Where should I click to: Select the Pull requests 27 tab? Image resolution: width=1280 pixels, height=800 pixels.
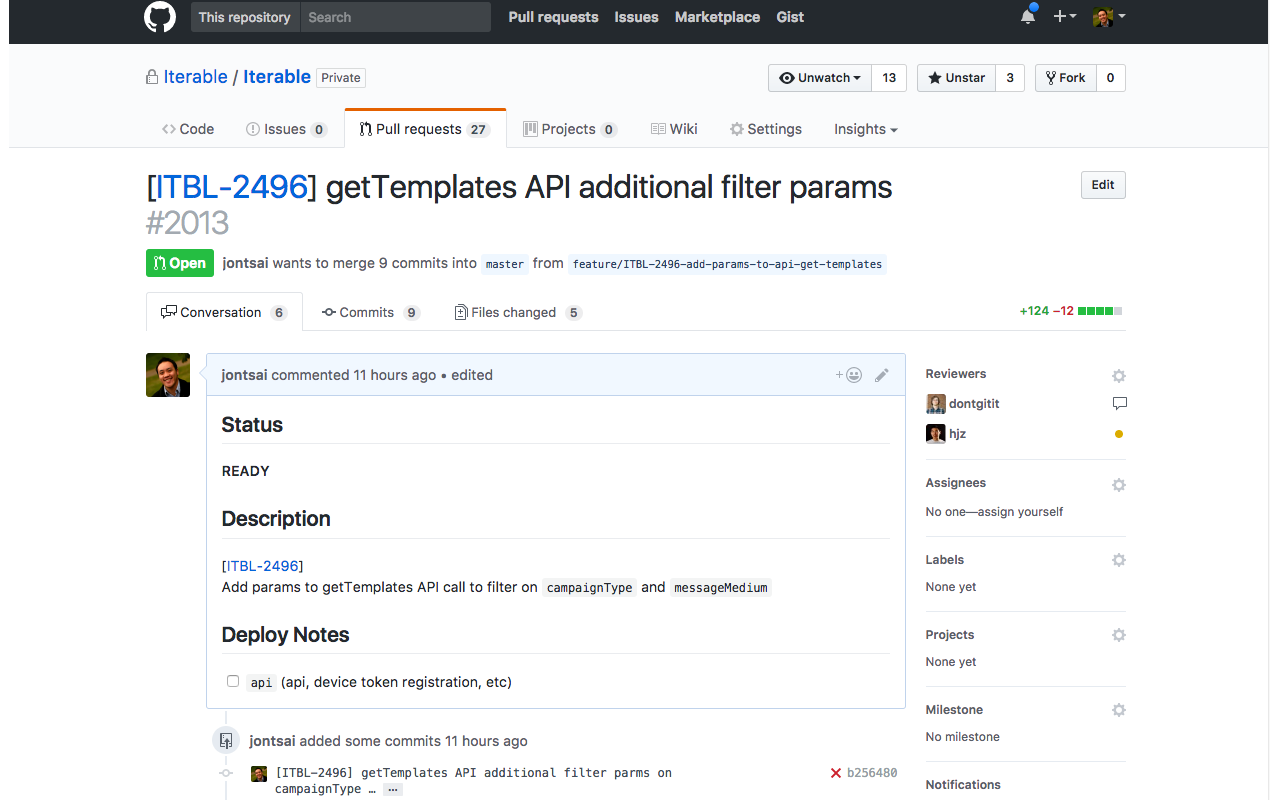[x=425, y=129]
